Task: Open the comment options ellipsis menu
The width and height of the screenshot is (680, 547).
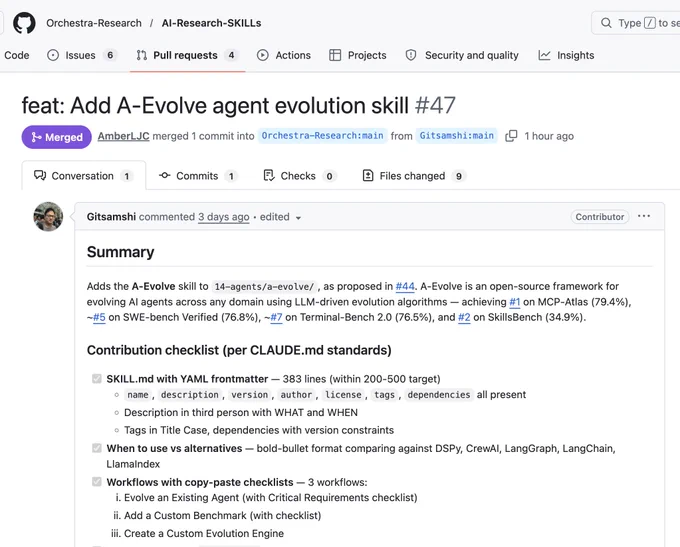Action: pyautogui.click(x=644, y=216)
